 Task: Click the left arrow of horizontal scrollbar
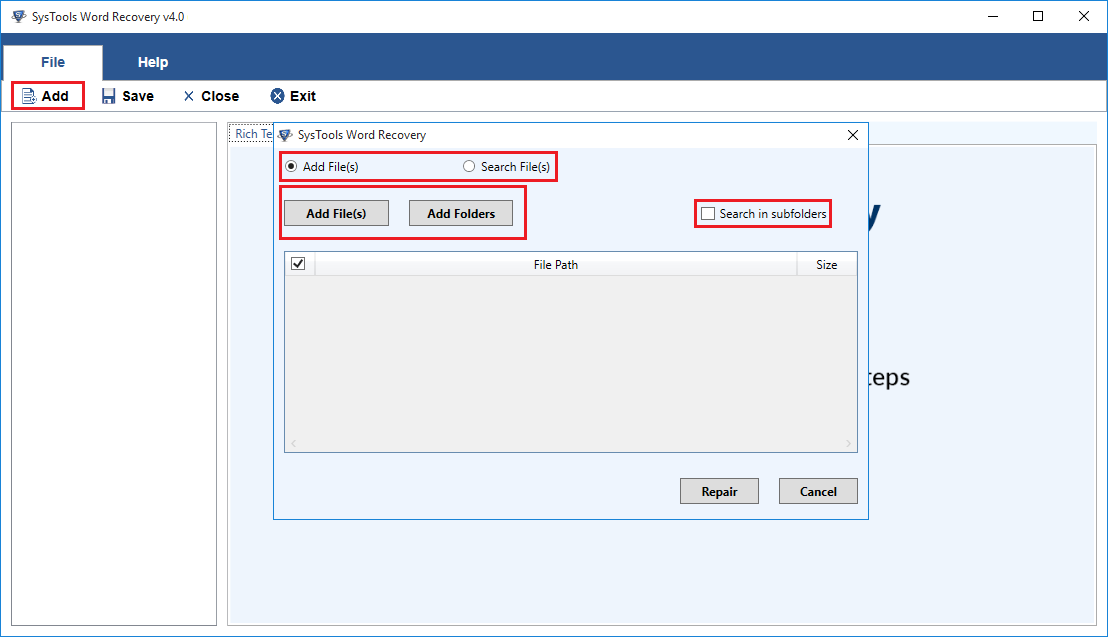tap(293, 444)
